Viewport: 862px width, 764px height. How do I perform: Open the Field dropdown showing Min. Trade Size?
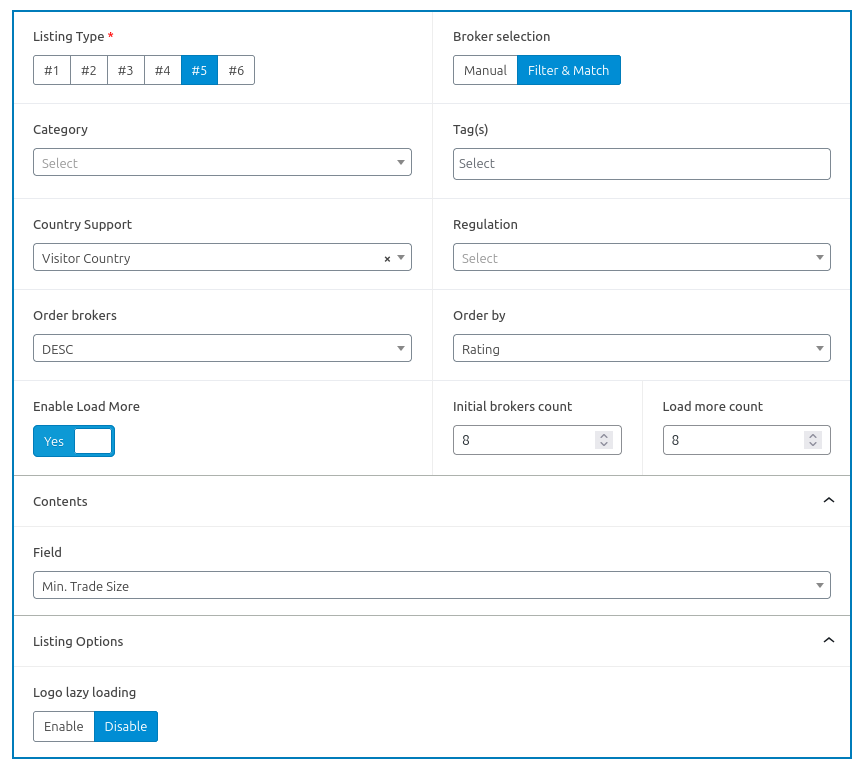point(431,586)
